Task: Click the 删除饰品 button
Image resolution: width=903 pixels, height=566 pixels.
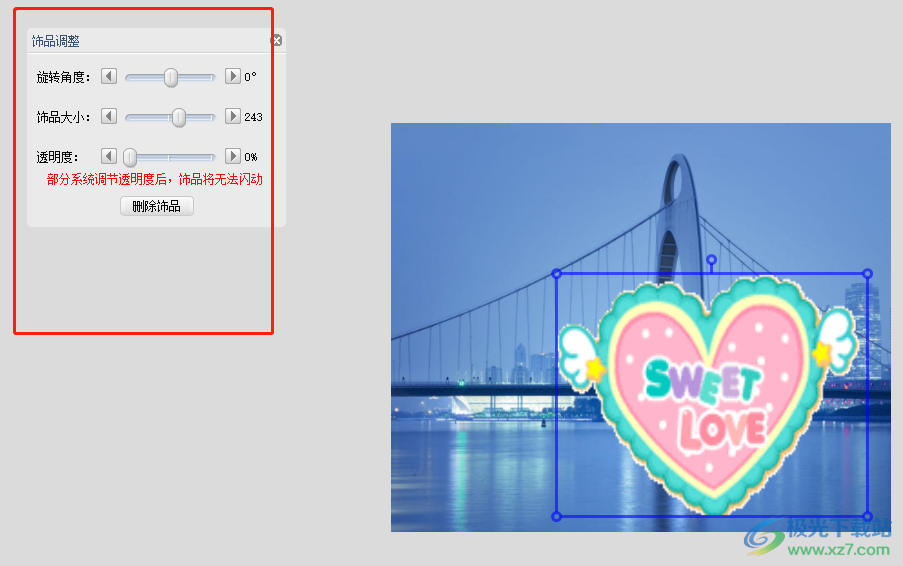Action: pos(157,206)
